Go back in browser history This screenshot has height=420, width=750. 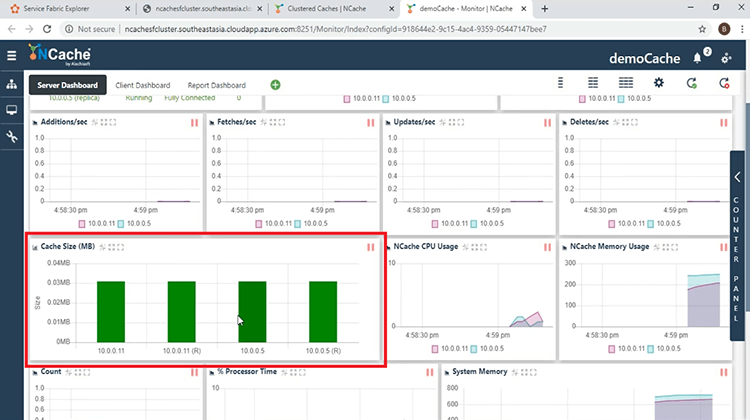[x=12, y=29]
